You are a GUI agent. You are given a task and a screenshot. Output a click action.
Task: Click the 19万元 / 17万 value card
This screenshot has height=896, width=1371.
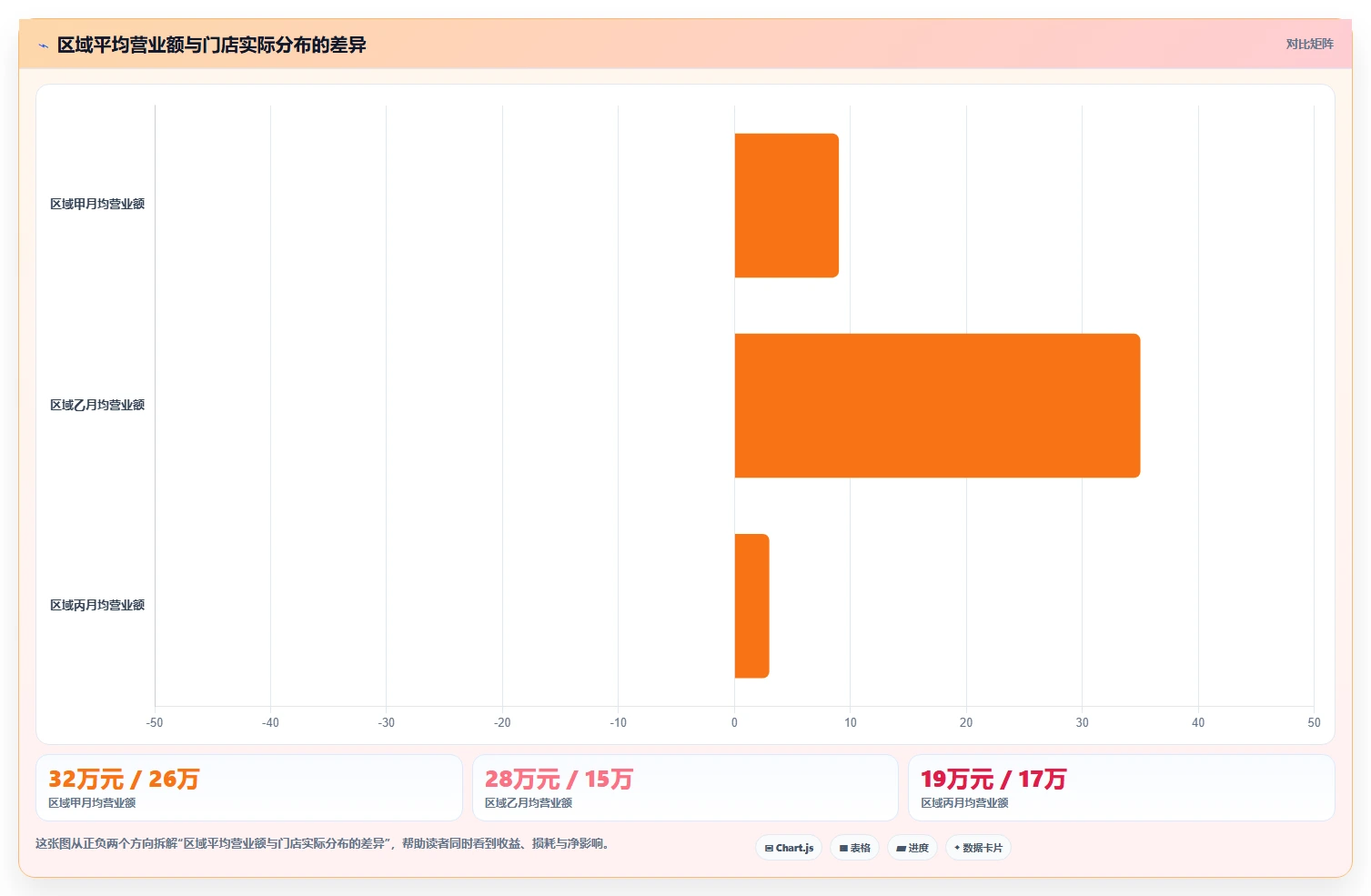pyautogui.click(x=1122, y=788)
